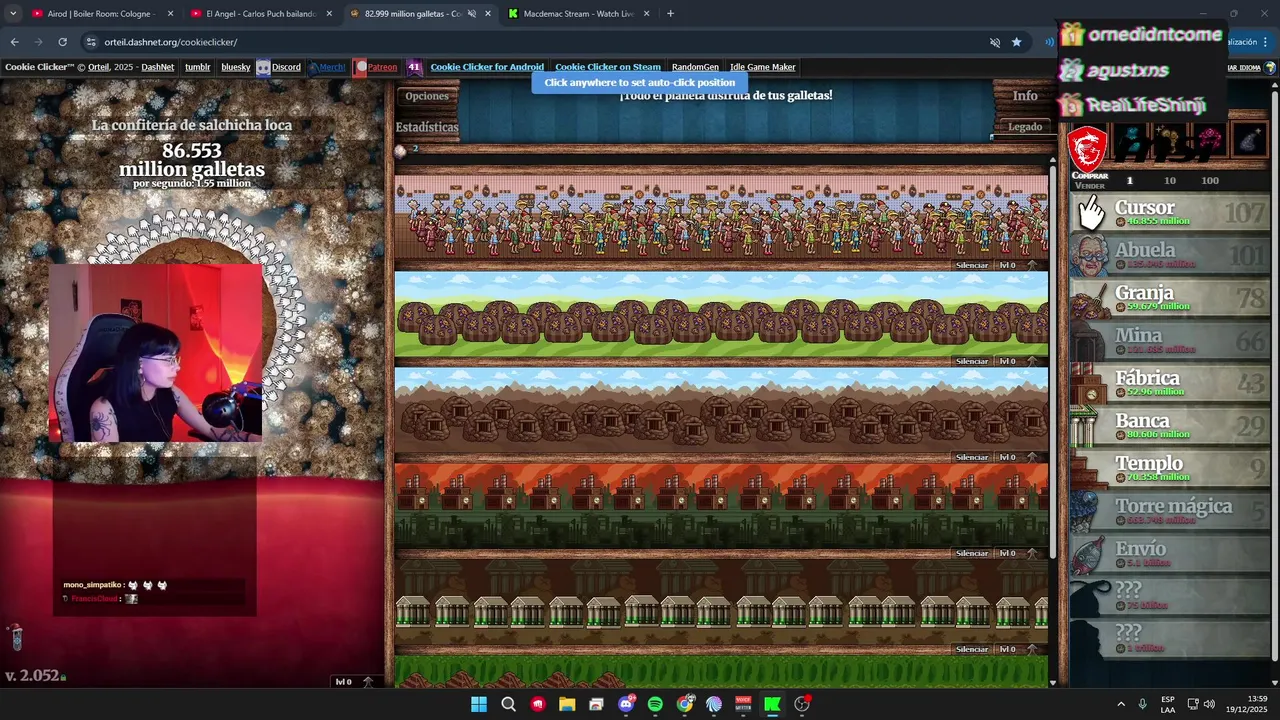Open the RandomGen link

click(695, 67)
